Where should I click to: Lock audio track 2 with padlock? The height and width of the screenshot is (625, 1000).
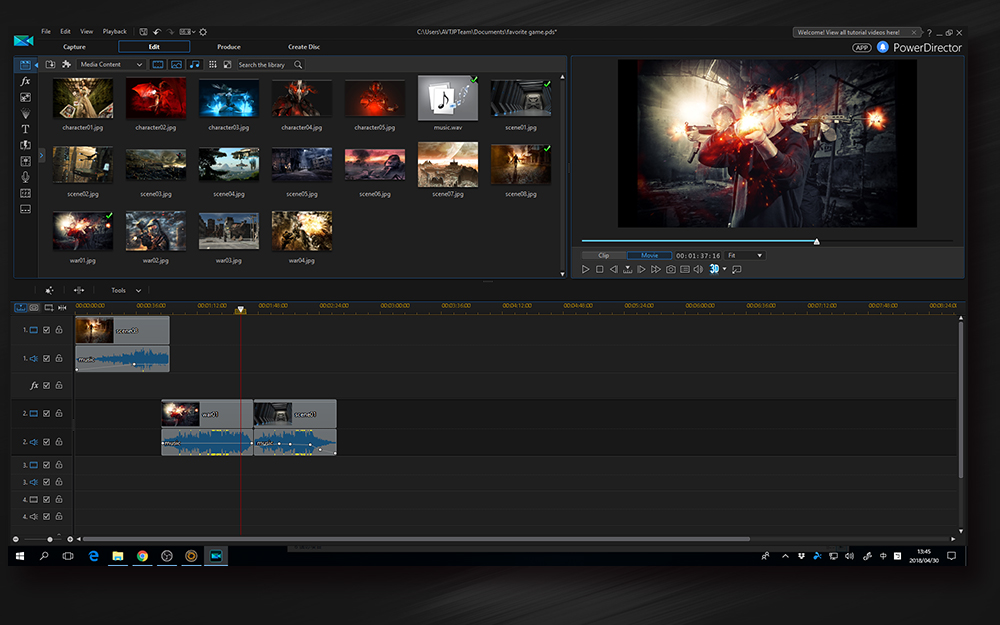pyautogui.click(x=59, y=442)
